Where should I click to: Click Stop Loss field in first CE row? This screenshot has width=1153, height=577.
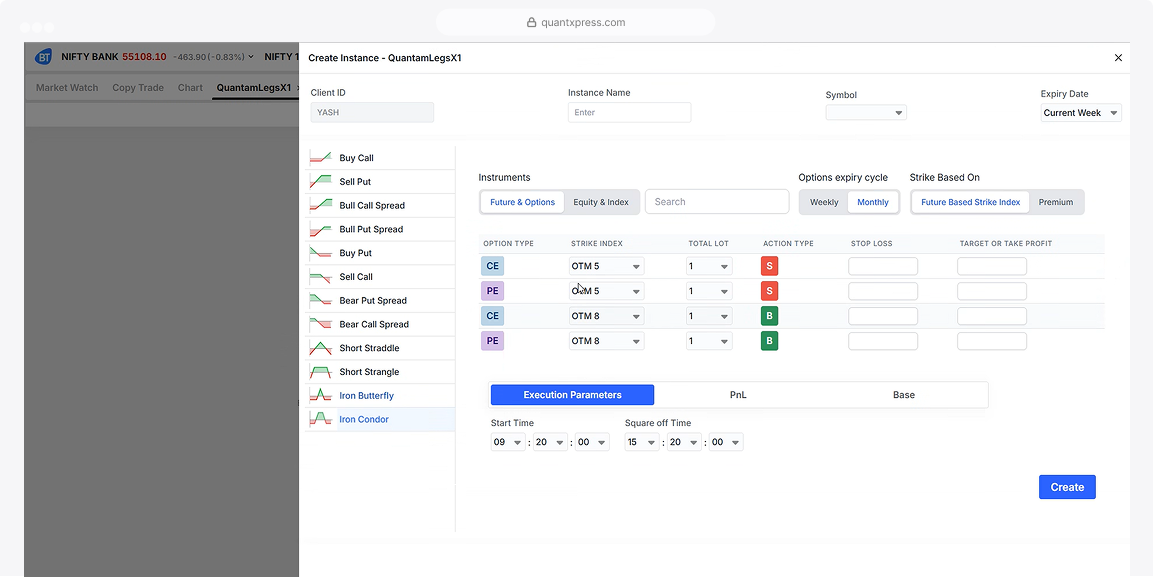click(882, 266)
